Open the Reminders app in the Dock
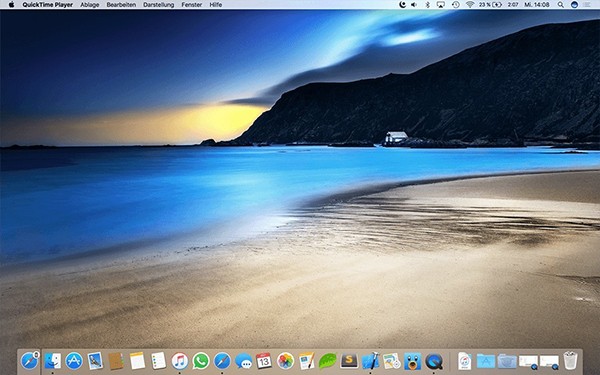 point(158,361)
